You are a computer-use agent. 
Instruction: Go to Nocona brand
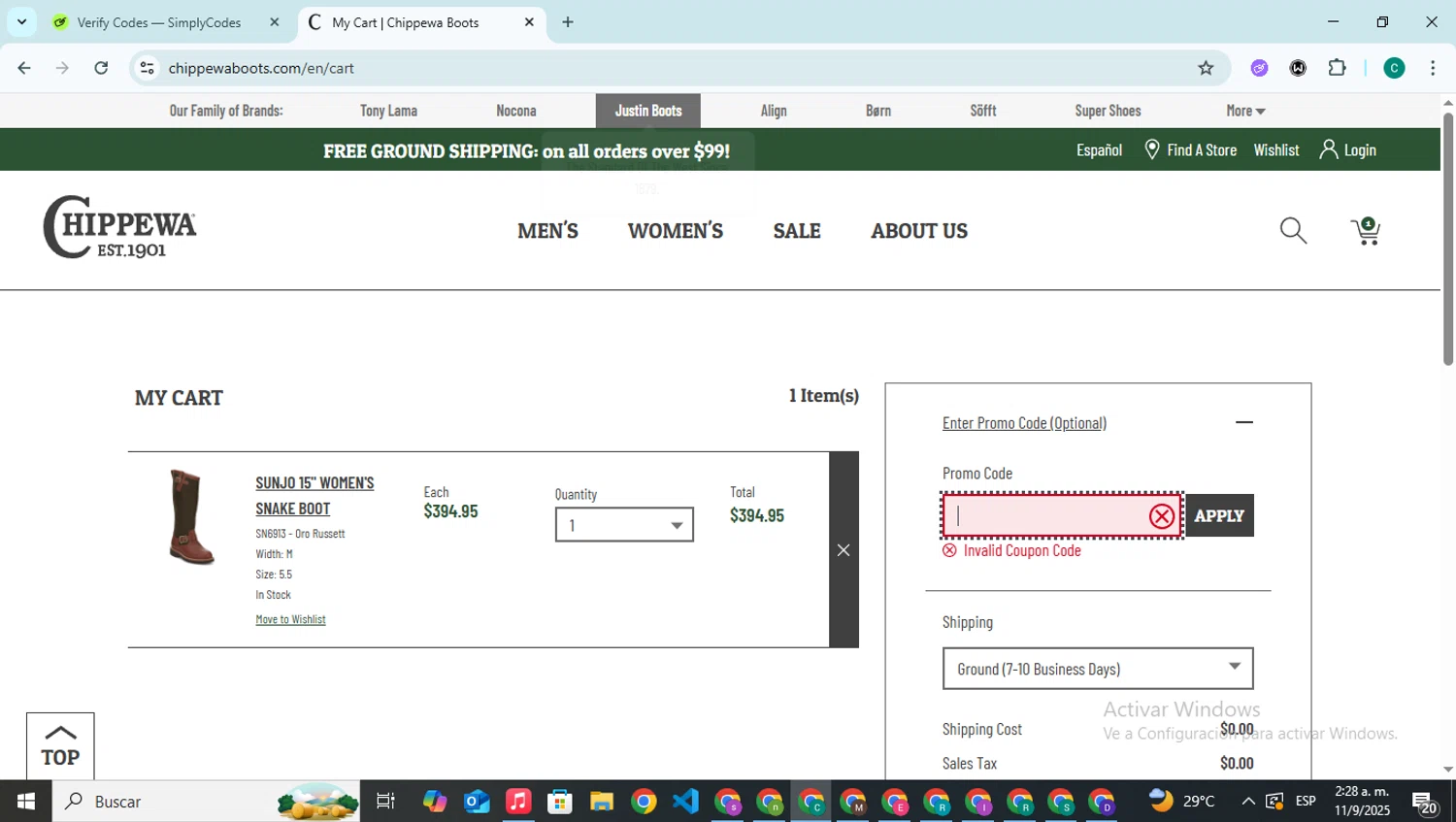pos(516,111)
